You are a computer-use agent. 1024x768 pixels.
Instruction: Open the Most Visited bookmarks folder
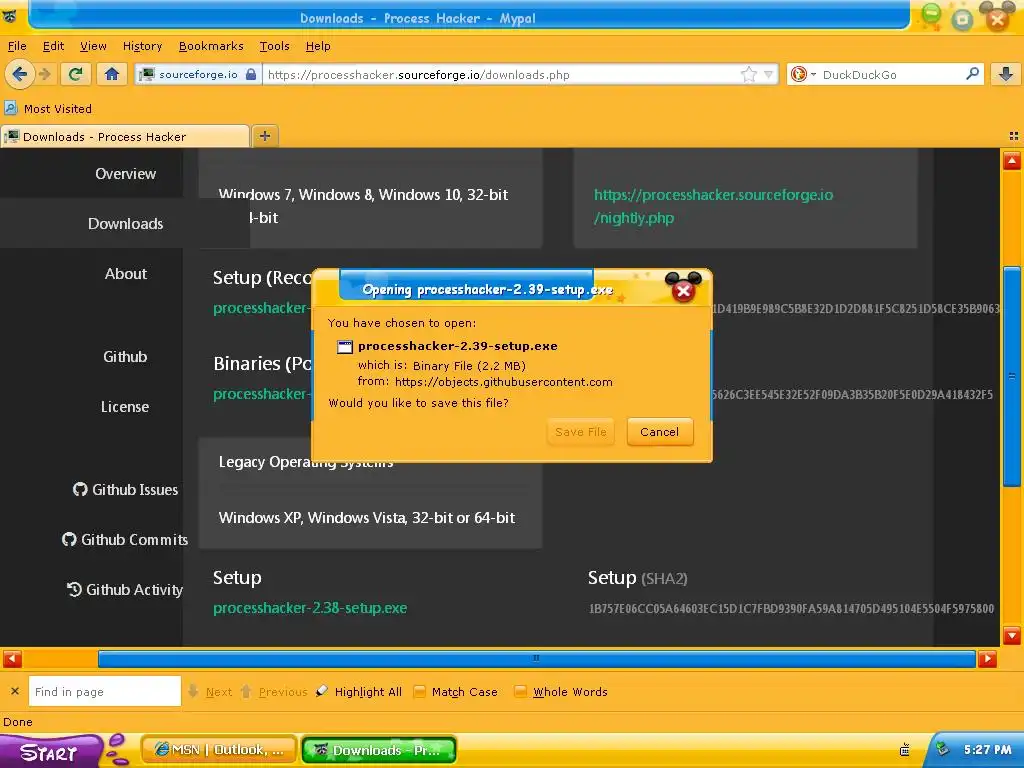[x=48, y=108]
